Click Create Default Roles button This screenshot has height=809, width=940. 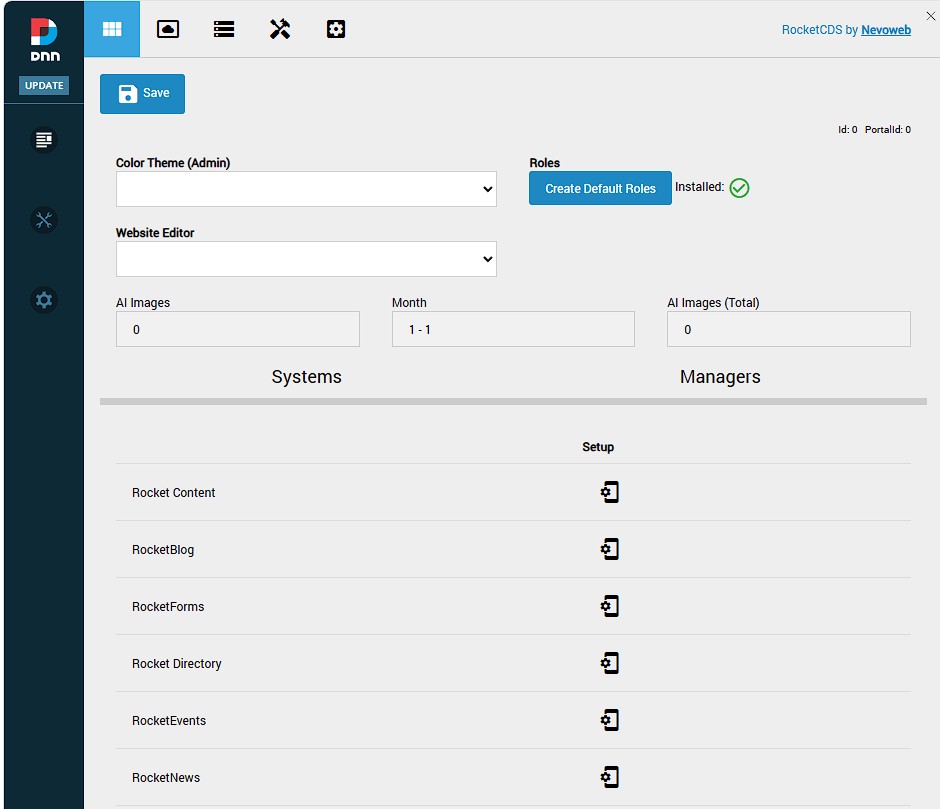click(x=600, y=188)
